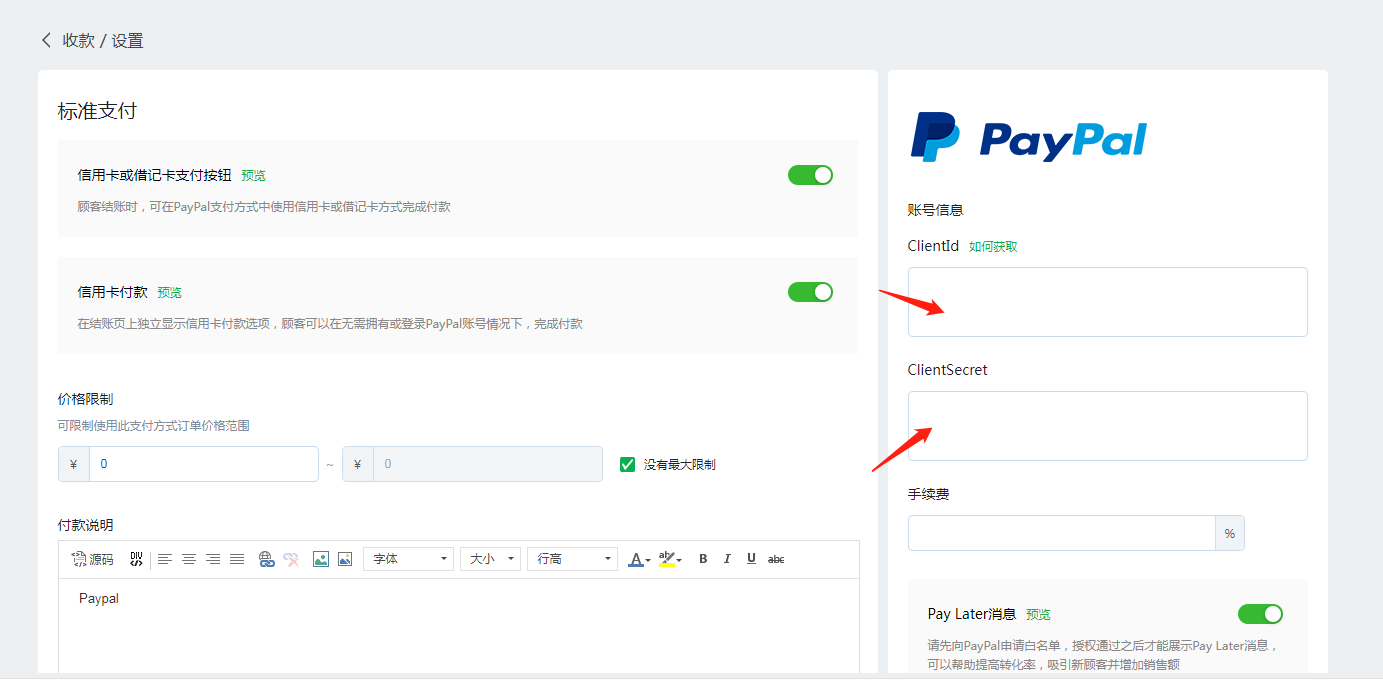1383x681 pixels.
Task: Toggle italic formatting
Action: tap(727, 559)
